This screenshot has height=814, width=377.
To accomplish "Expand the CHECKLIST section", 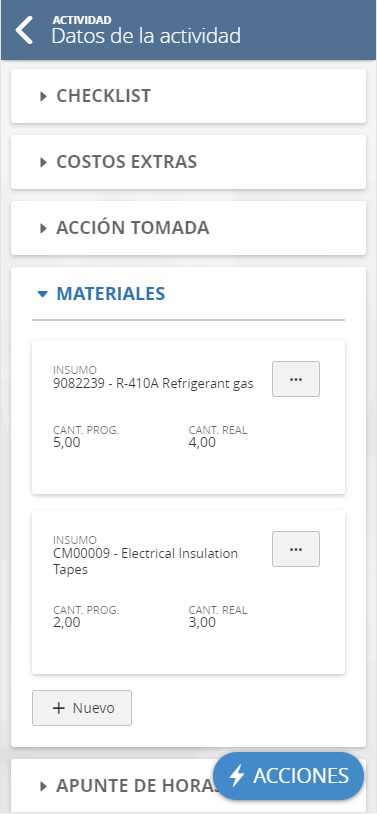I will pos(188,96).
